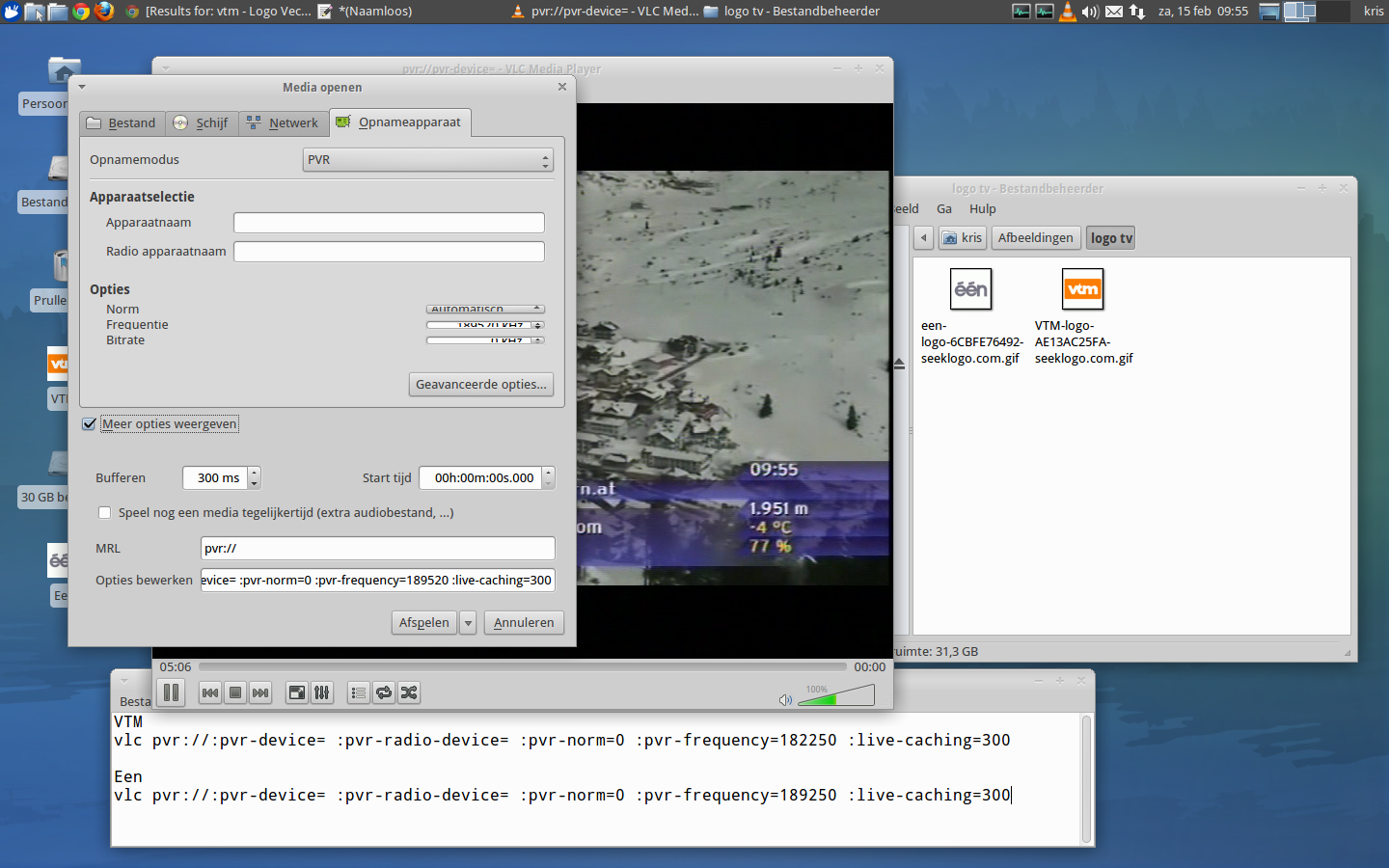Click the Annuleren button
Image resolution: width=1389 pixels, height=868 pixels.
click(x=524, y=623)
